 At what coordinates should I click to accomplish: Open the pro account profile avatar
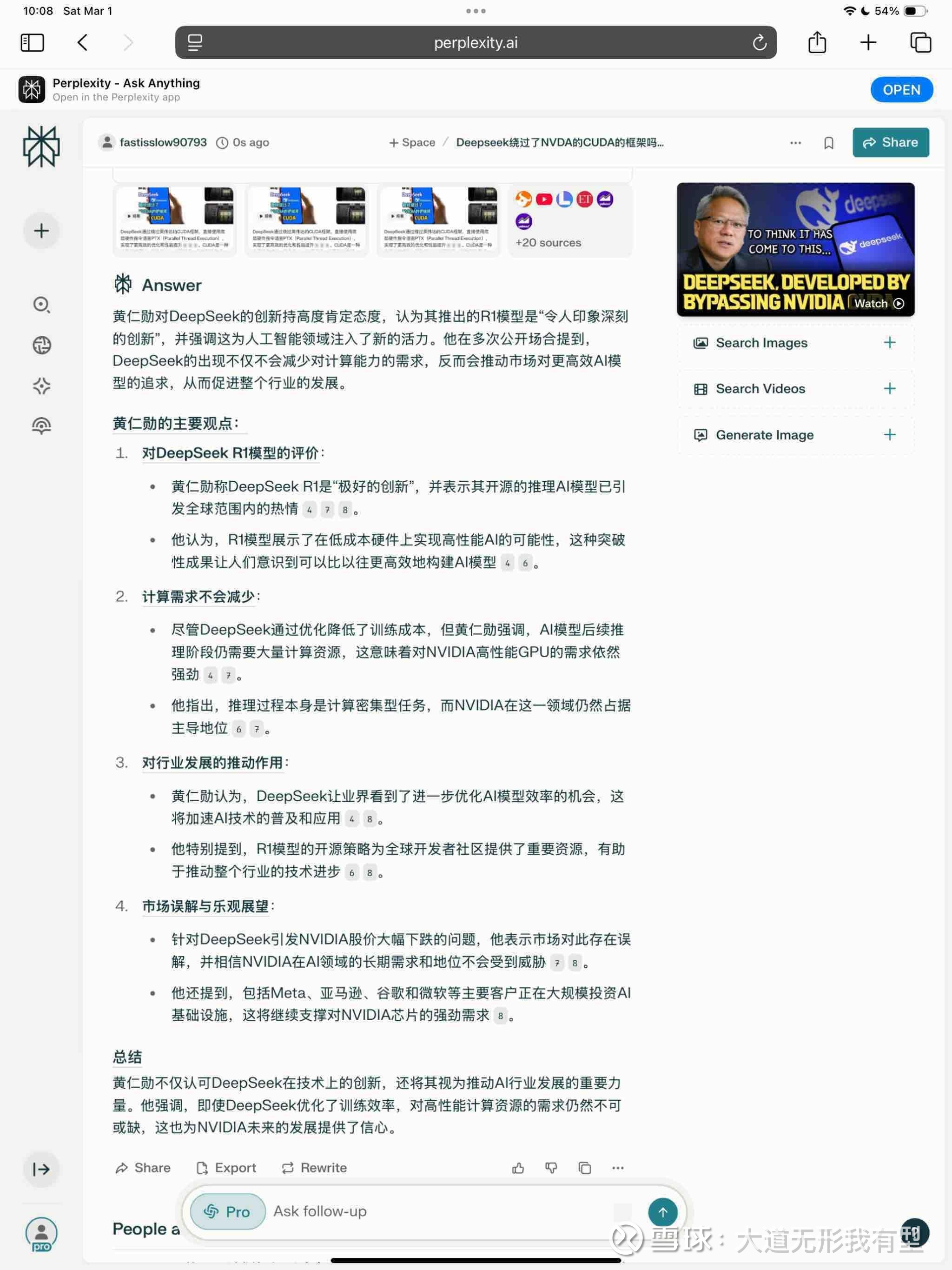(41, 1233)
